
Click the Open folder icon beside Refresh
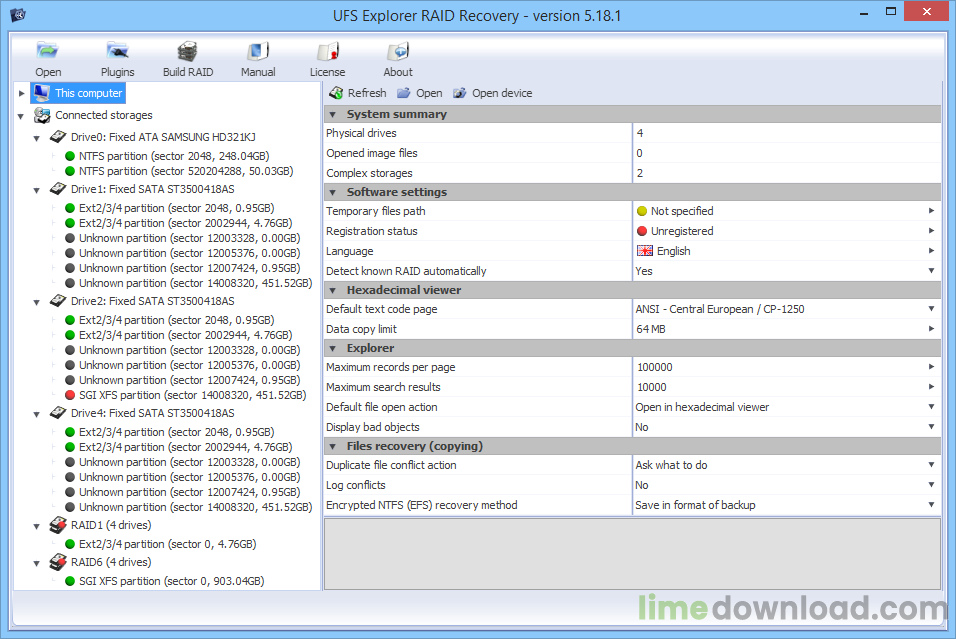(x=404, y=93)
